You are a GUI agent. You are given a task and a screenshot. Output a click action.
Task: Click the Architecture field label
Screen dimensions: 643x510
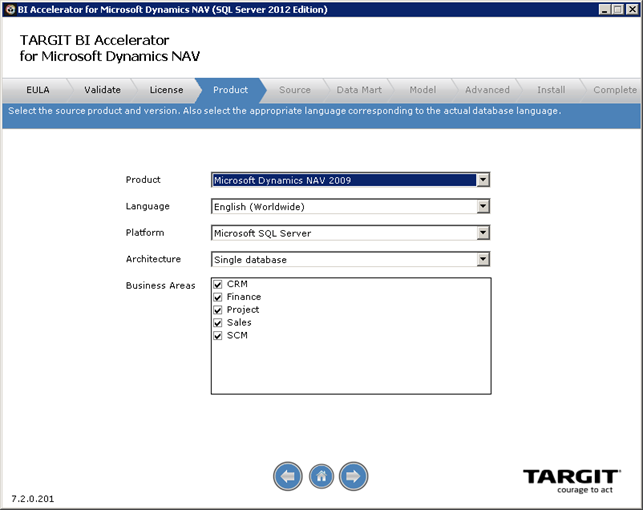153,259
